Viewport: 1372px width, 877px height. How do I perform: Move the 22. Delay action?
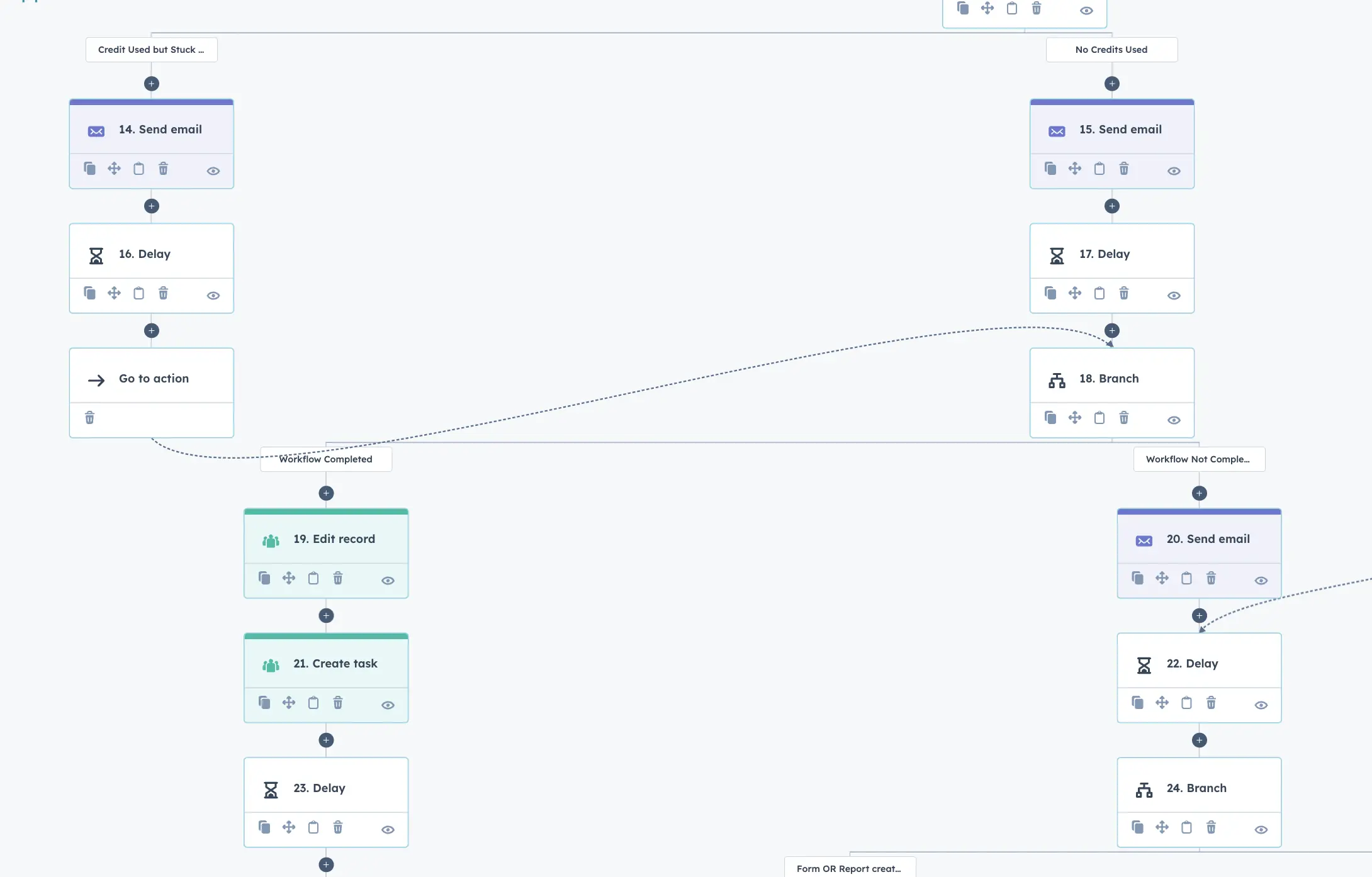[1162, 703]
